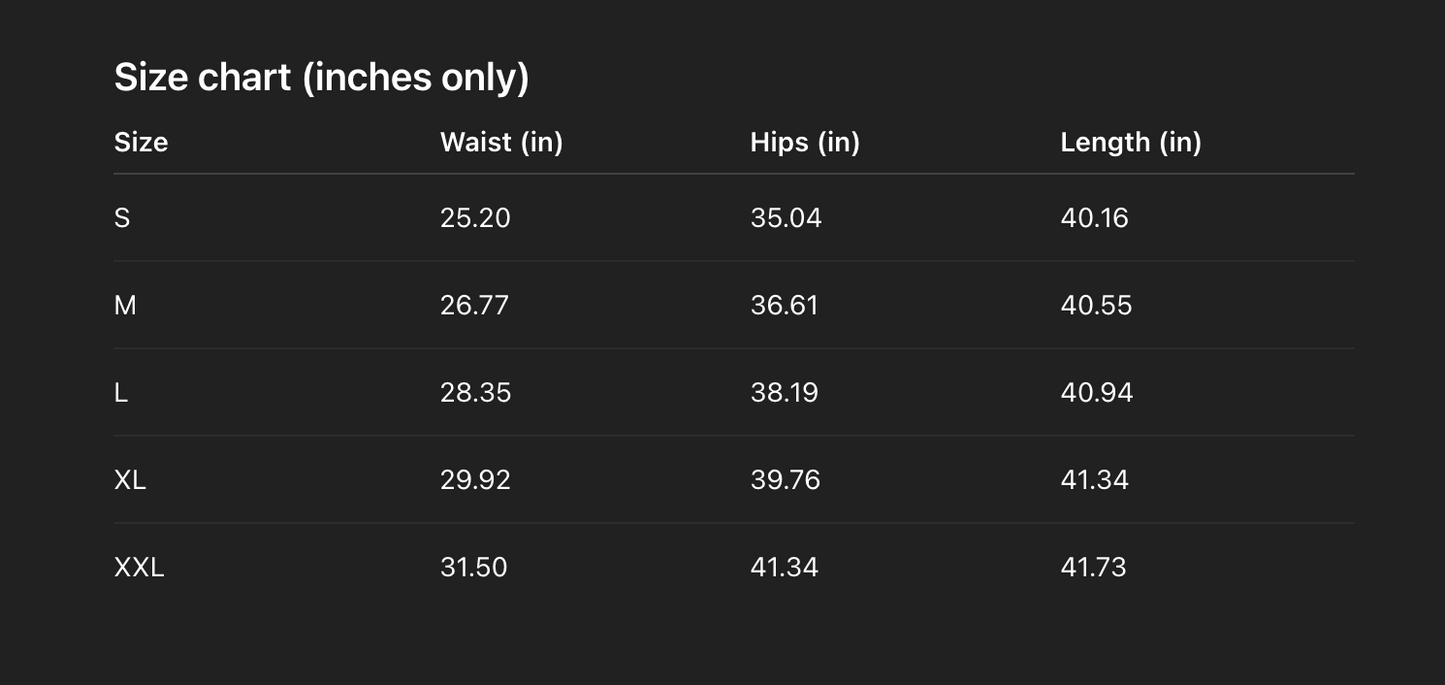Click the L size row label
The width and height of the screenshot is (1445, 685).
pyautogui.click(x=121, y=392)
